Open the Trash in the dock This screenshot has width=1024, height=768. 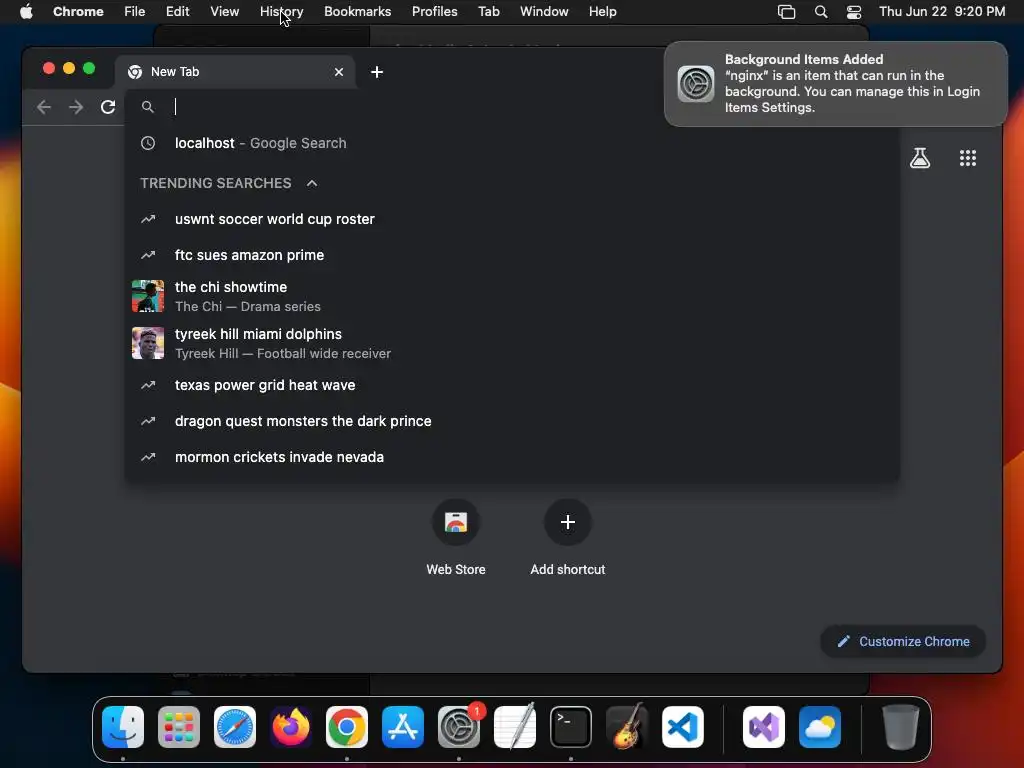(901, 727)
